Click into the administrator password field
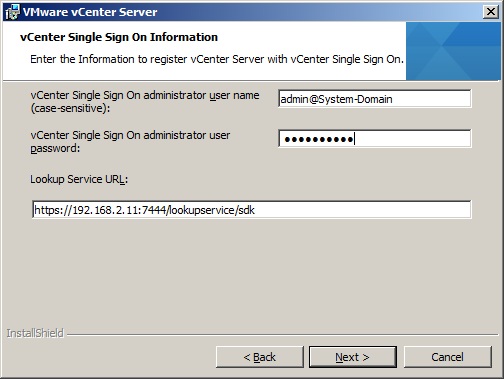This screenshot has height=379, width=504. pos(375,139)
